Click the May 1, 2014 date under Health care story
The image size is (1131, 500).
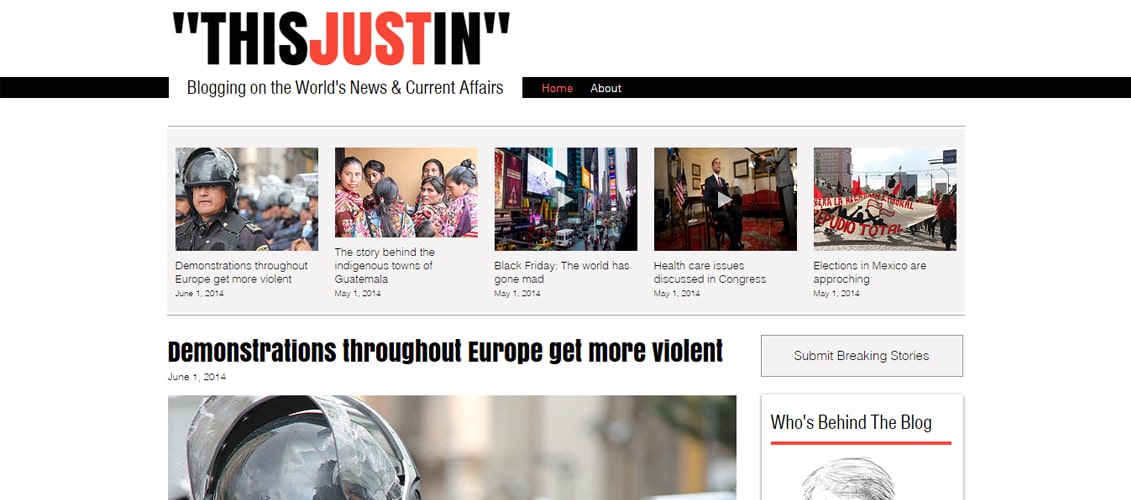point(677,294)
